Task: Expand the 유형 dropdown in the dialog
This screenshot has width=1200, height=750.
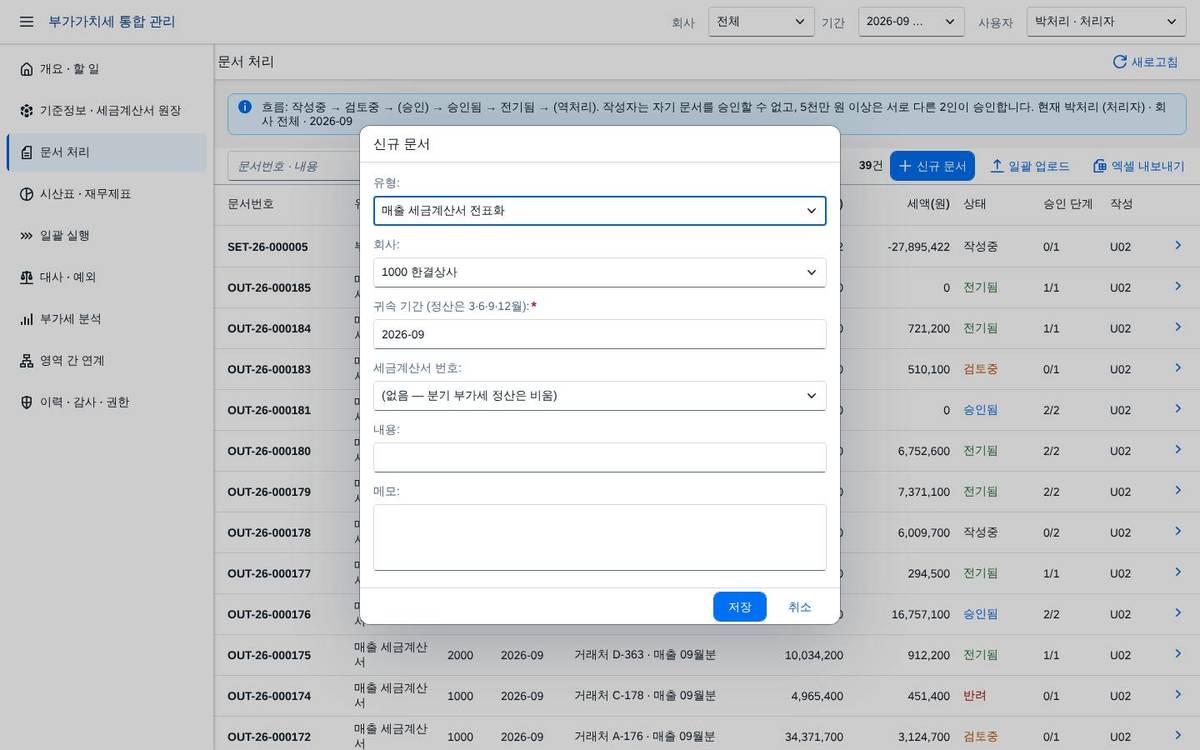Action: pos(600,211)
